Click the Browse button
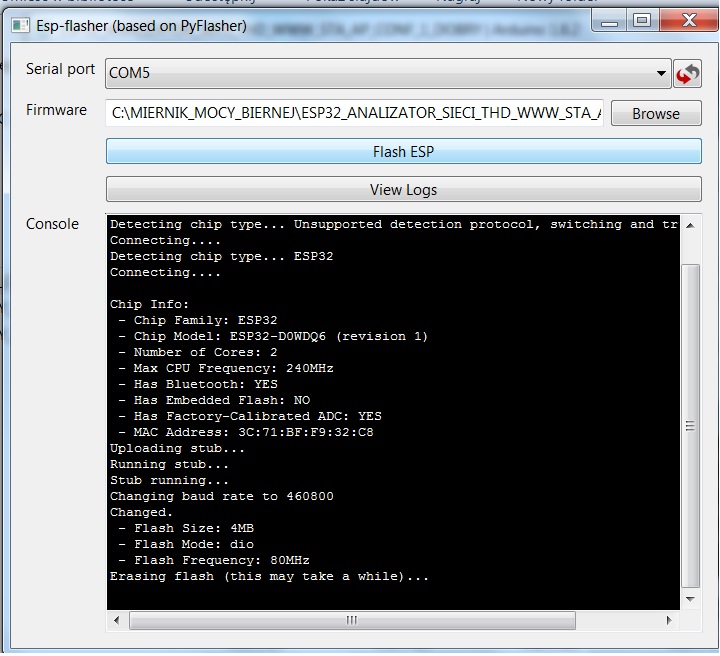The image size is (720, 656). [656, 113]
